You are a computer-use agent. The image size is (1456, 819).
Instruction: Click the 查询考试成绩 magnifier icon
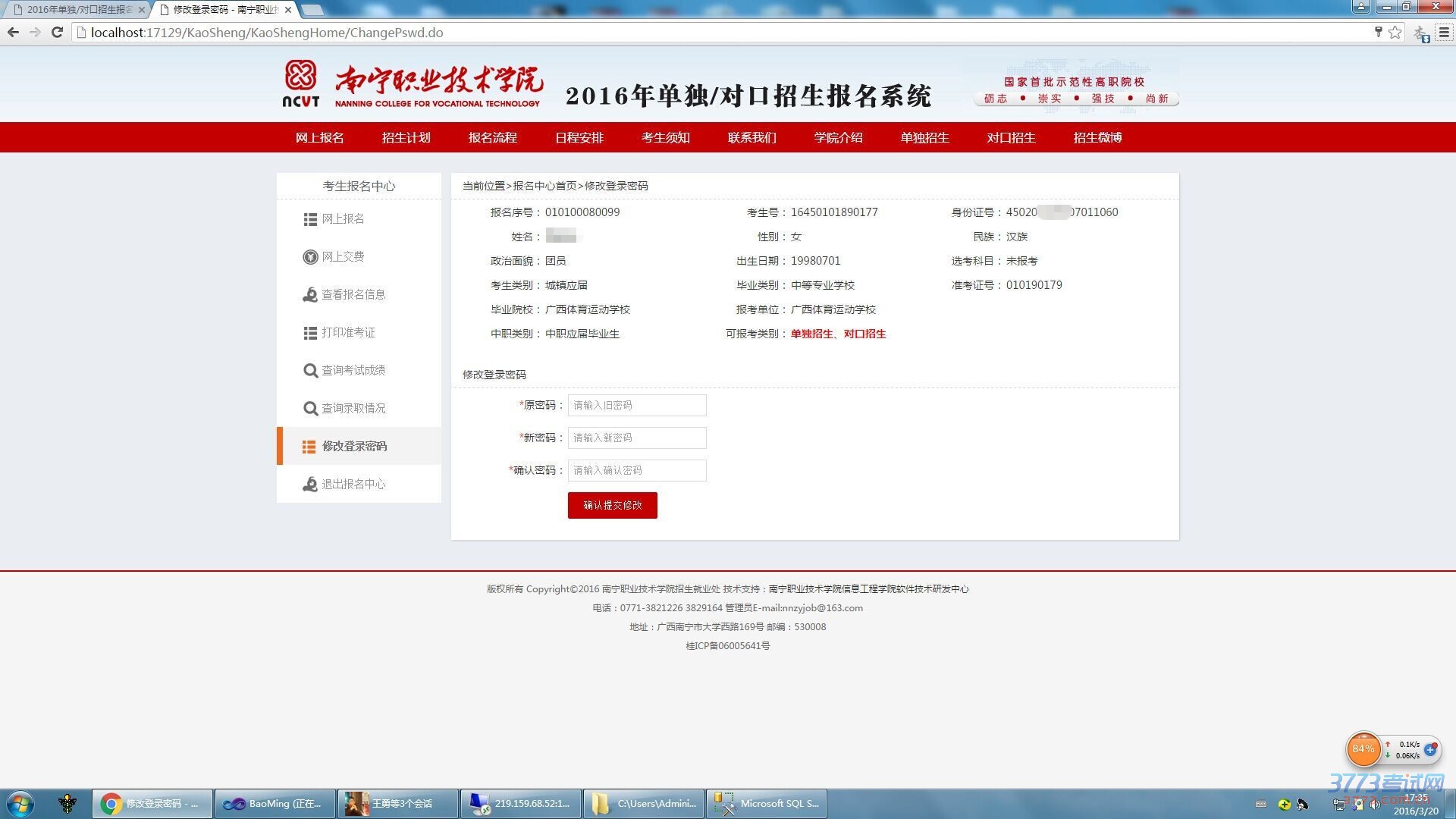click(x=310, y=371)
